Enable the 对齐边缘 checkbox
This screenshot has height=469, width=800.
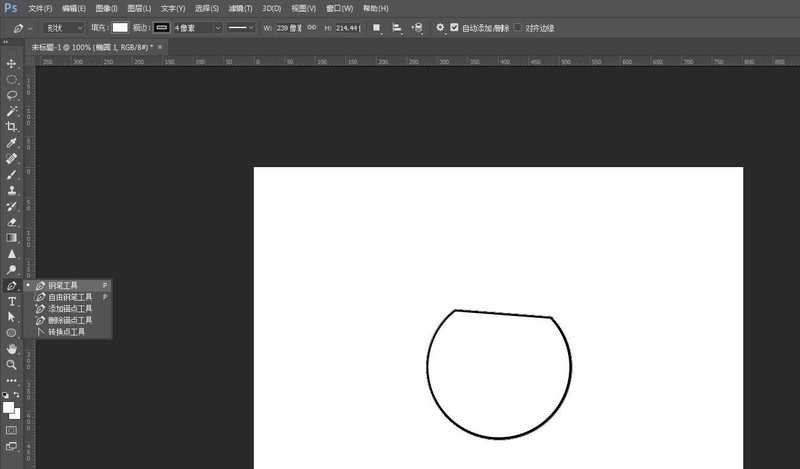(517, 28)
